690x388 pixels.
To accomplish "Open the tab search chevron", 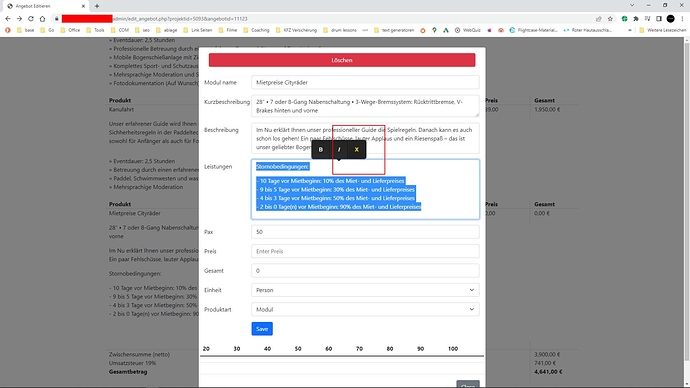I will click(632, 5).
